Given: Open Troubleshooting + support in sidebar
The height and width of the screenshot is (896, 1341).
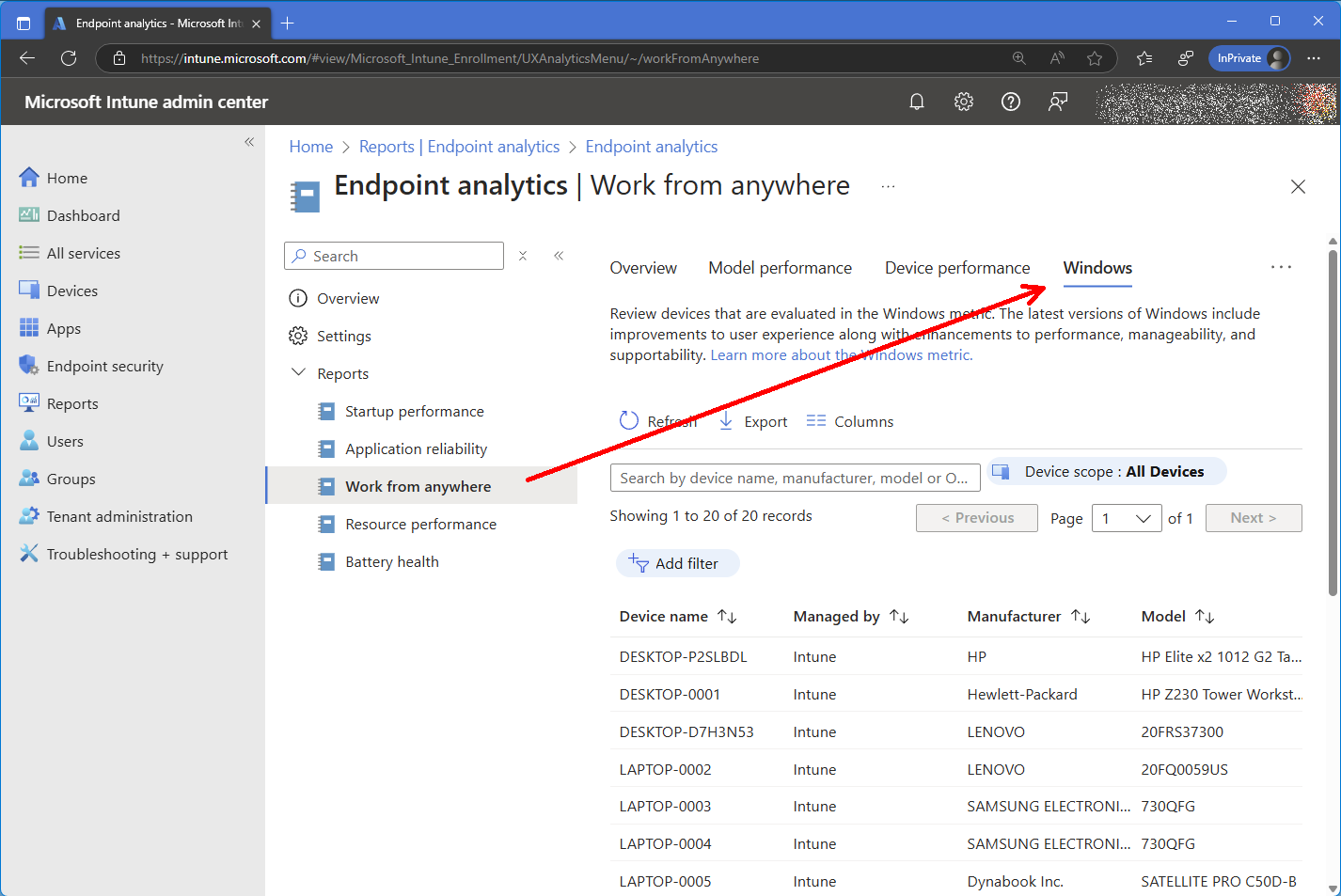Looking at the screenshot, I should pyautogui.click(x=136, y=554).
